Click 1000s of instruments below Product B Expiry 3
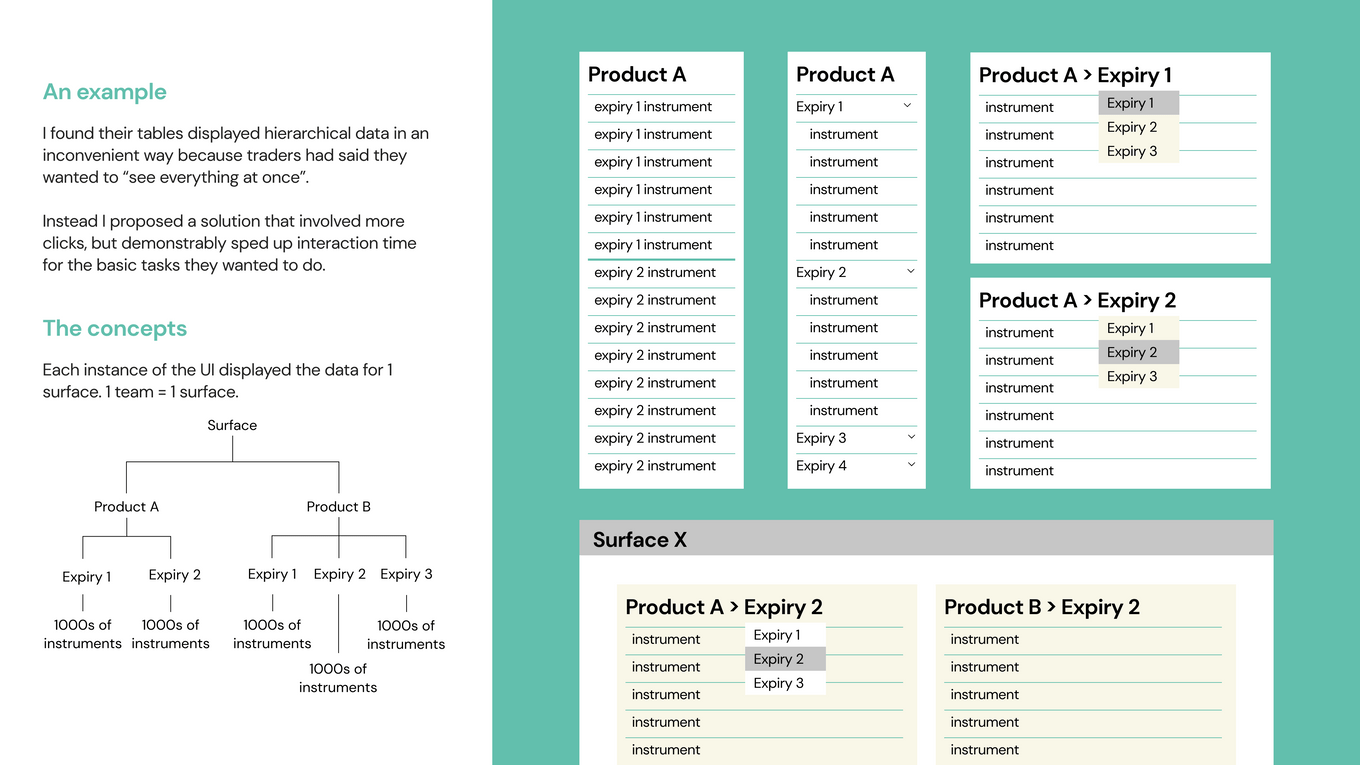This screenshot has width=1360, height=765. [406, 634]
